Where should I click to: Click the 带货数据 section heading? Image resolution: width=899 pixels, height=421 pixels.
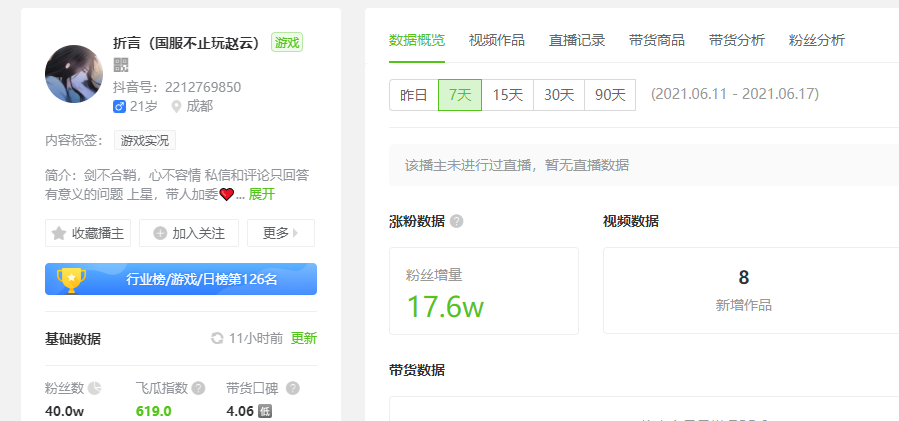tap(417, 370)
